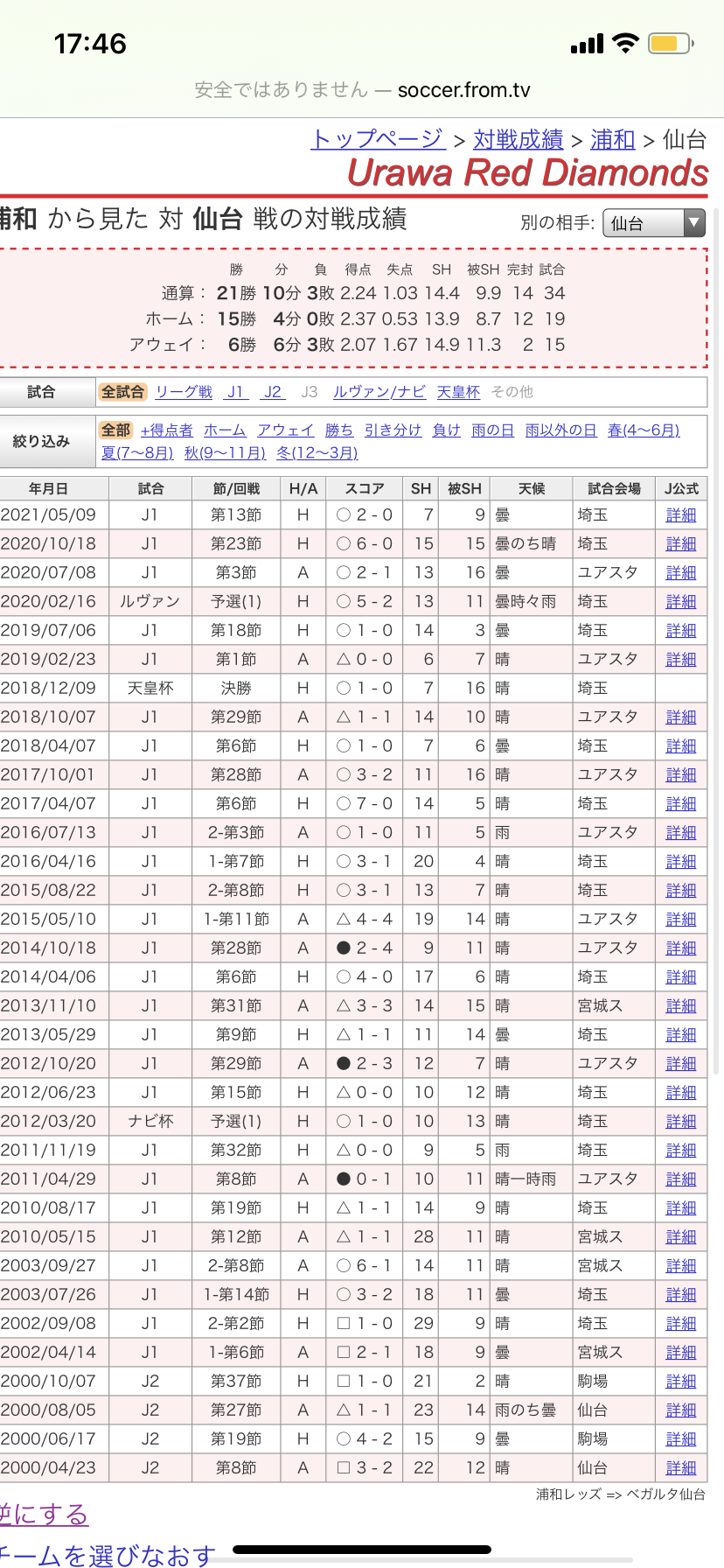Viewport: 724px width, 1568px height.
Task: Filter matches by ルヴァン/ナビ
Action: (379, 392)
